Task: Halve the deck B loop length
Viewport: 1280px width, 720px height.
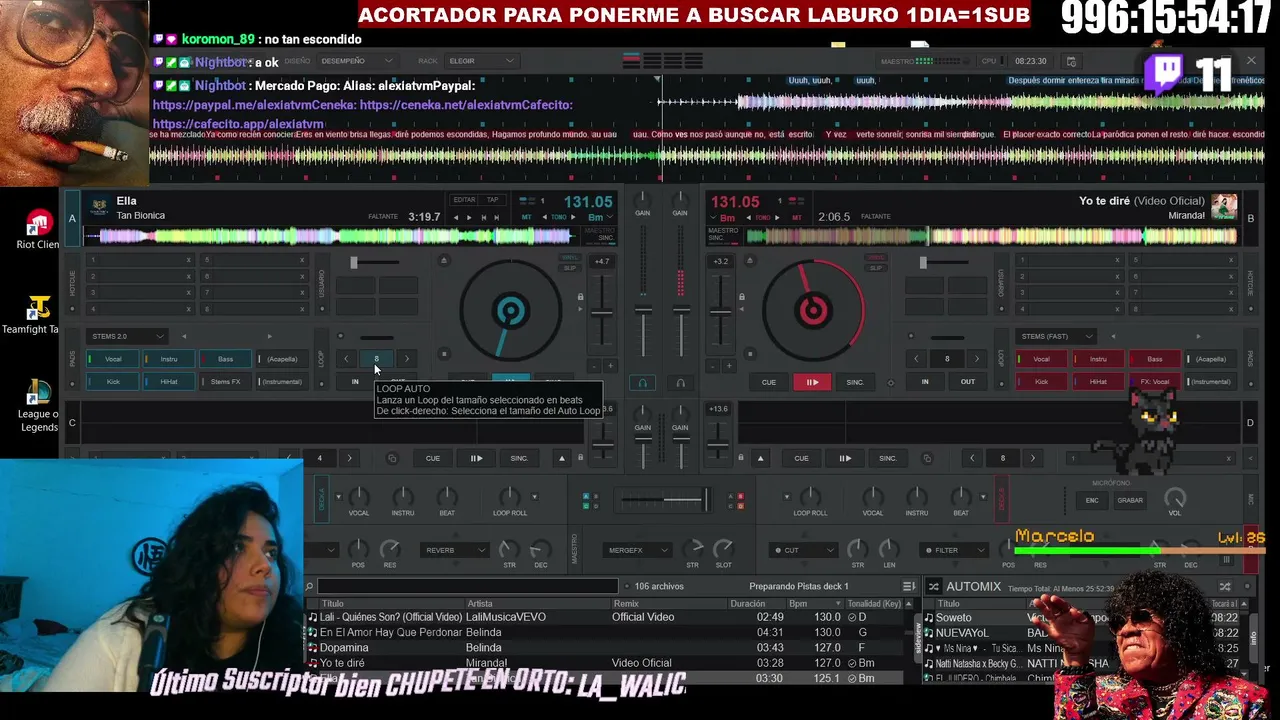Action: 916,359
